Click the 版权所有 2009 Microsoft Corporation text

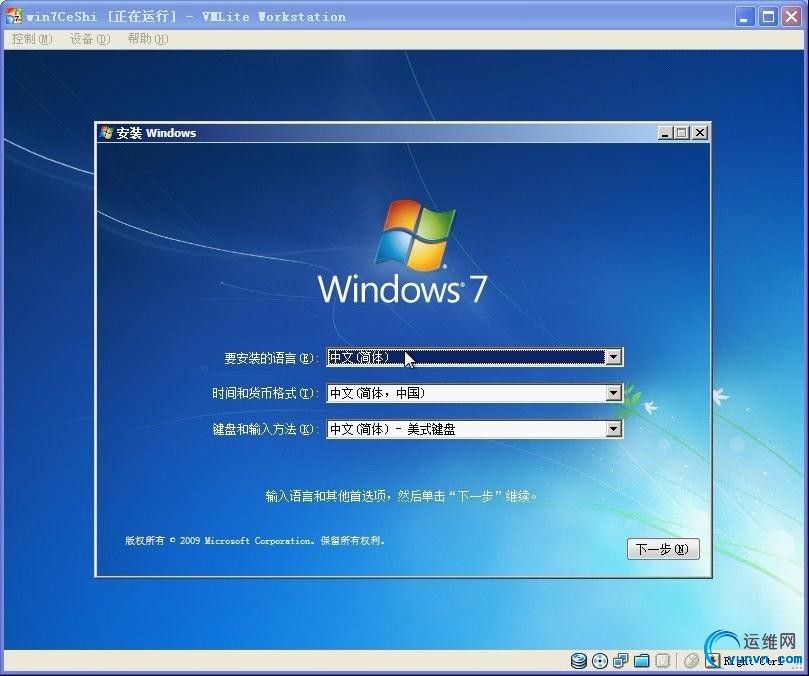click(255, 541)
